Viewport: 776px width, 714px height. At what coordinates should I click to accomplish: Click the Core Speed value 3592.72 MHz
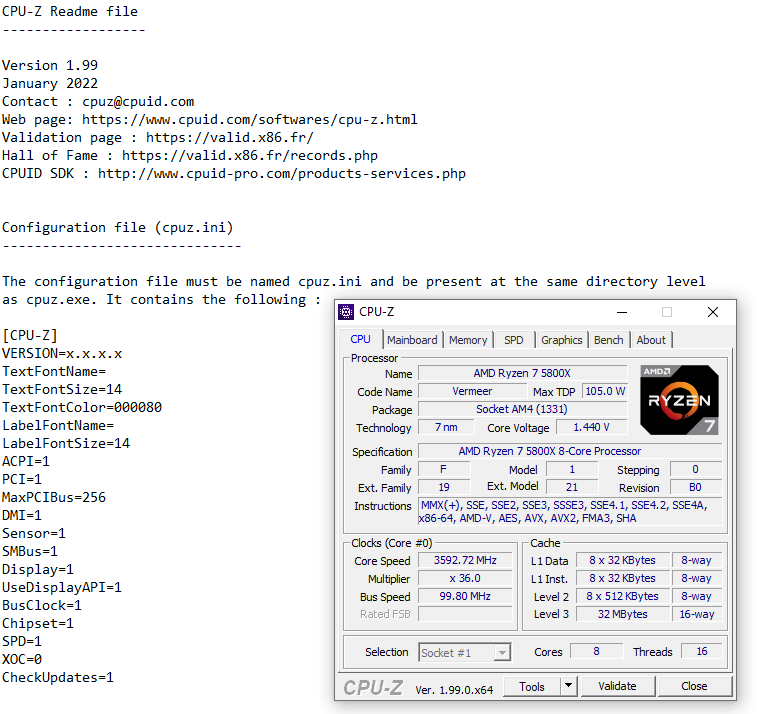click(465, 560)
